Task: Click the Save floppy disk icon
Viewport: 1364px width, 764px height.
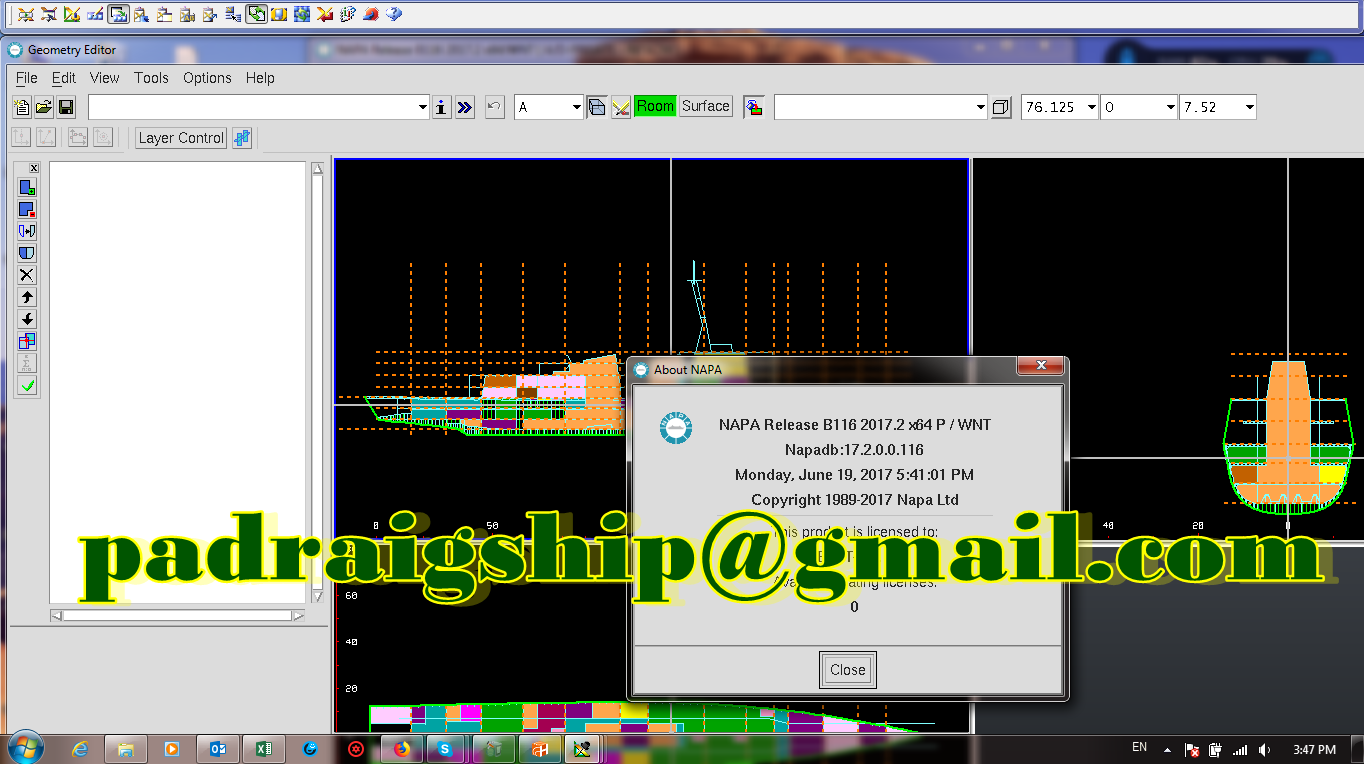Action: (x=66, y=107)
